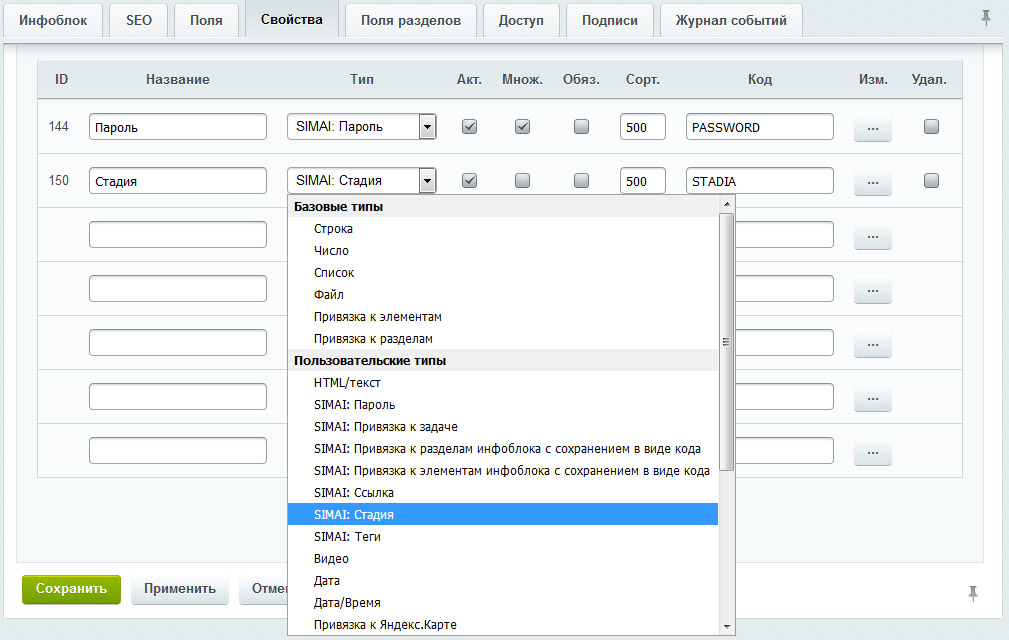Click scroll-up arrow in dropdown list
Viewport: 1009px width, 640px height.
(727, 205)
